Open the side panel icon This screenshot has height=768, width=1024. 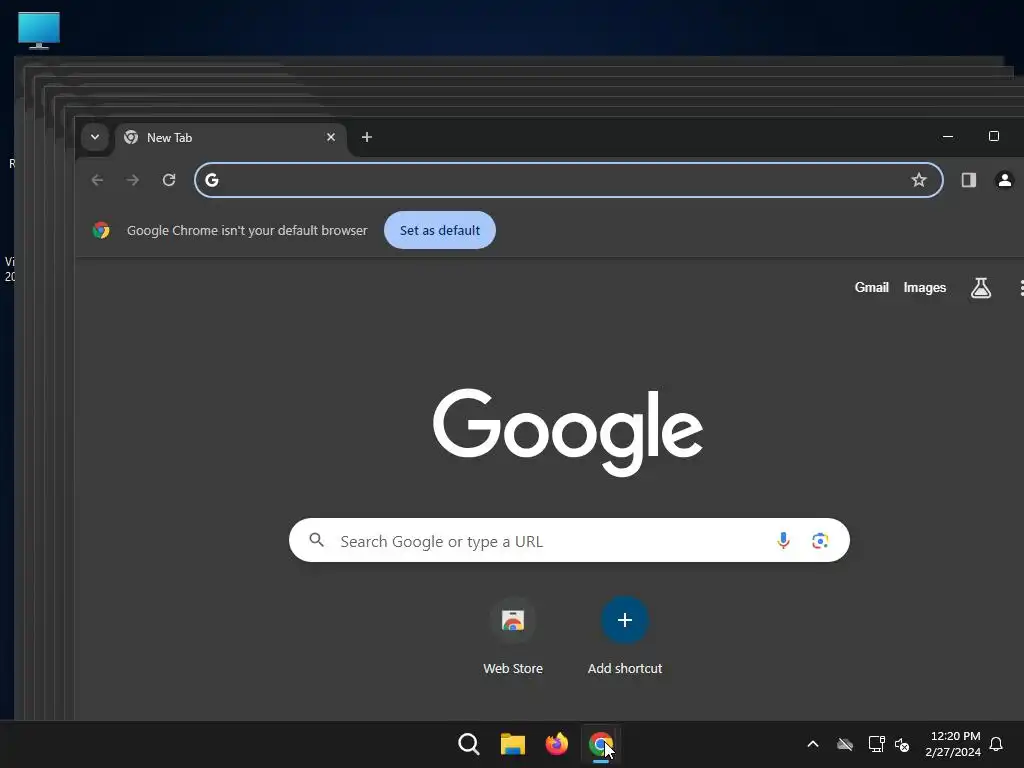[968, 180]
